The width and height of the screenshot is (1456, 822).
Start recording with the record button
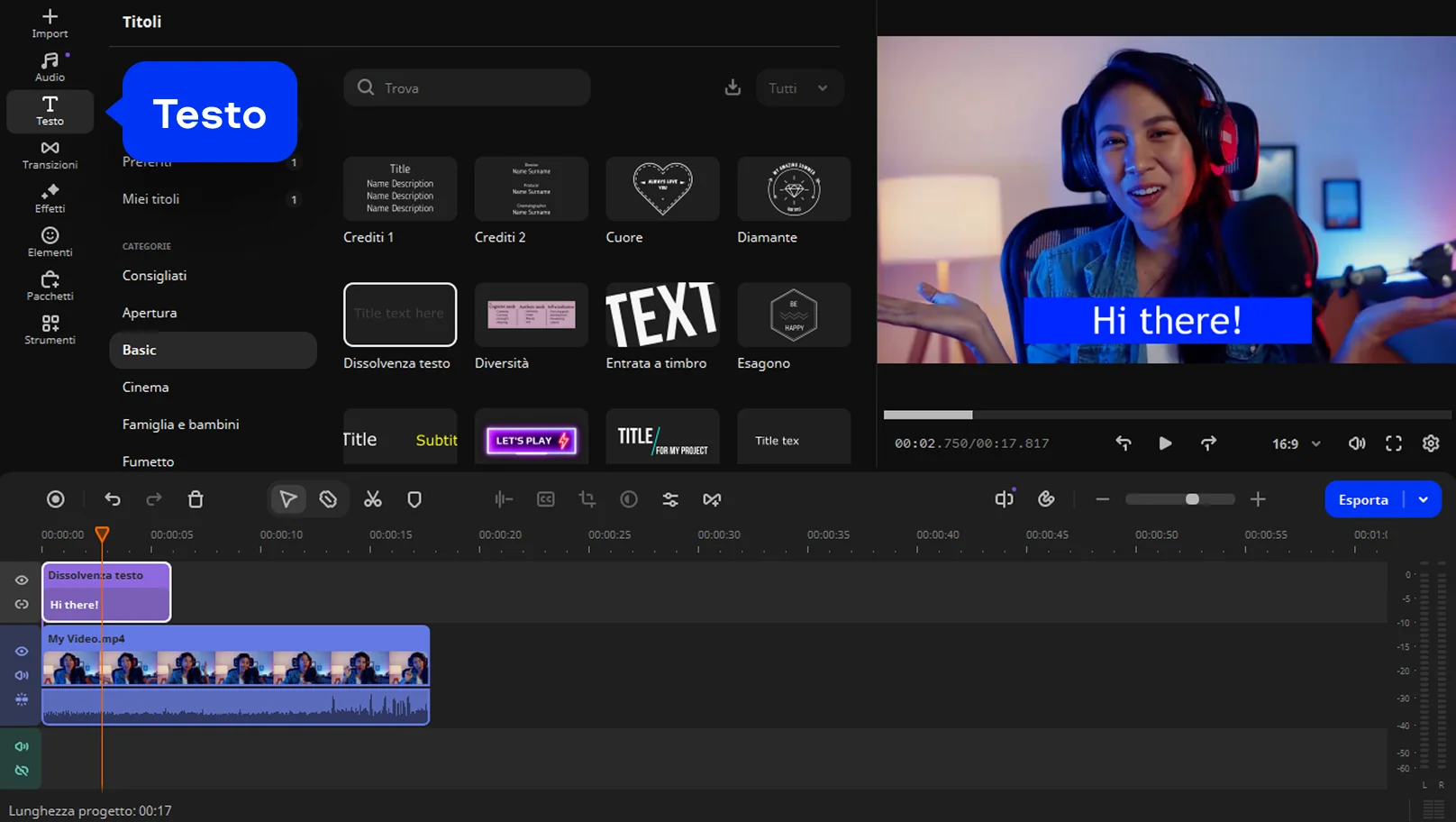pos(56,499)
